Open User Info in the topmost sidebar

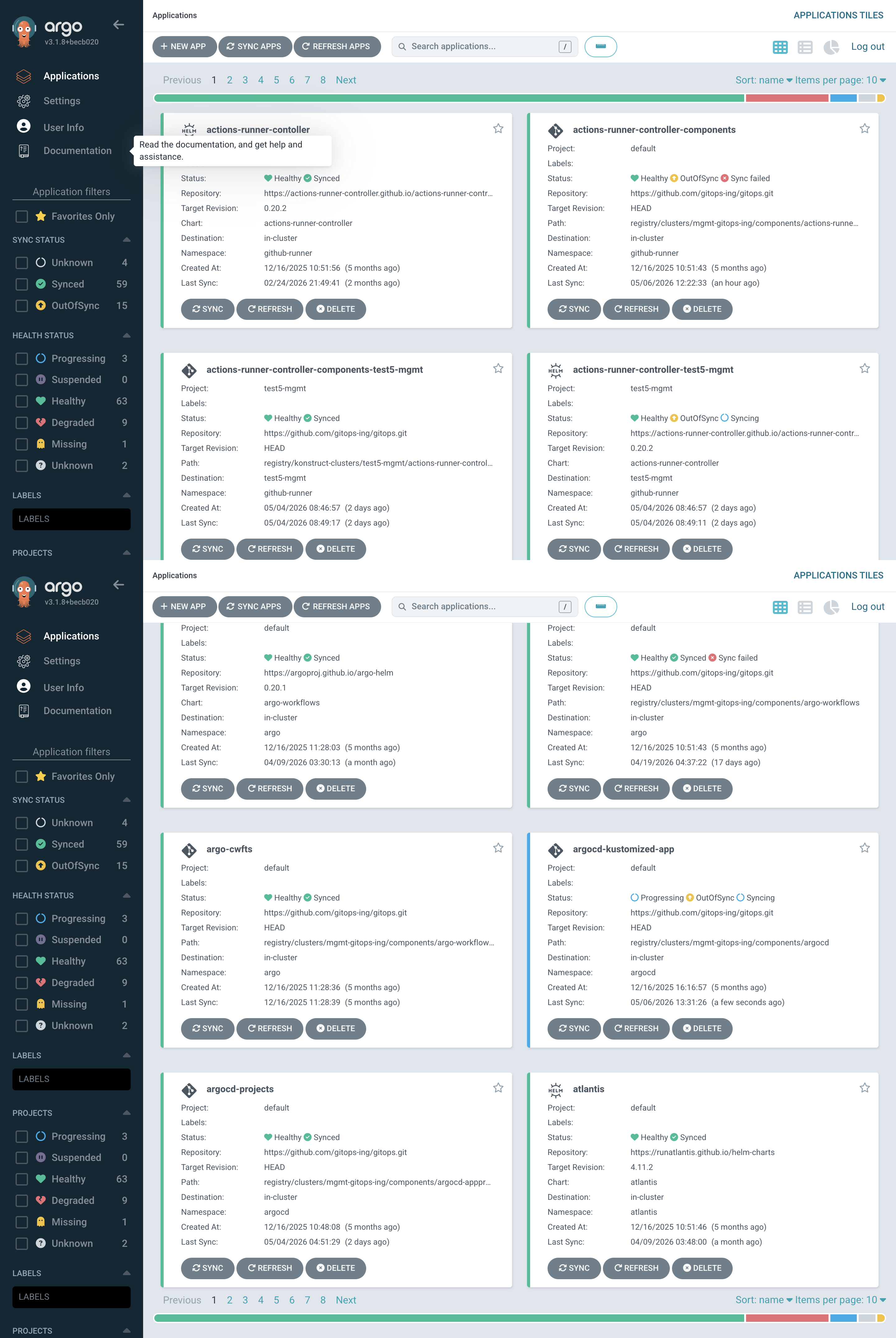coord(63,128)
